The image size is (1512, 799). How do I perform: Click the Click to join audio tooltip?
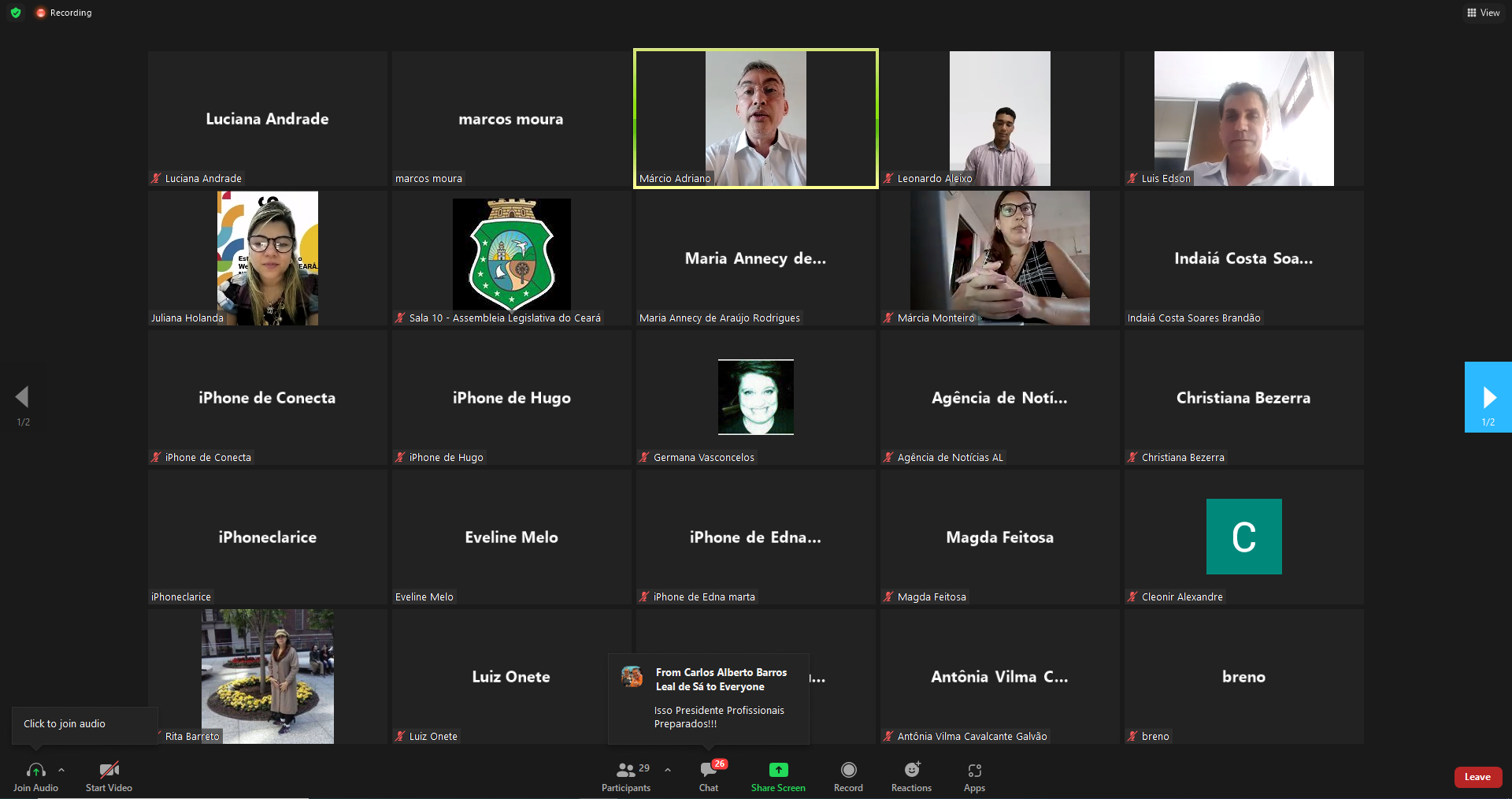click(65, 724)
